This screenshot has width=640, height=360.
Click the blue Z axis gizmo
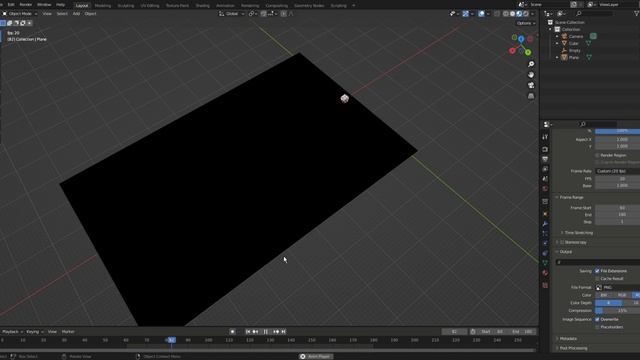click(x=521, y=39)
